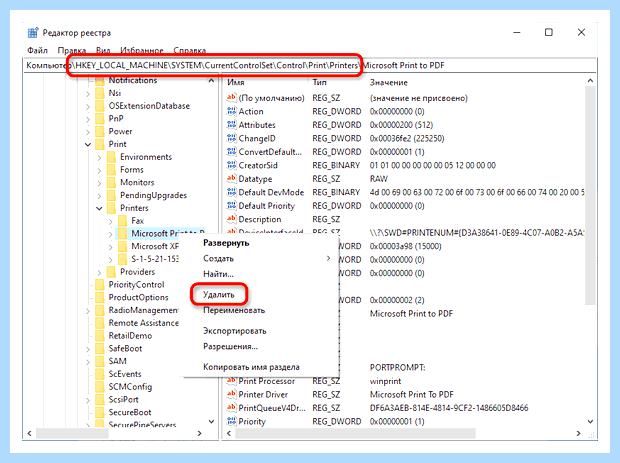Click the Default DevMode binary icon

[x=231, y=192]
